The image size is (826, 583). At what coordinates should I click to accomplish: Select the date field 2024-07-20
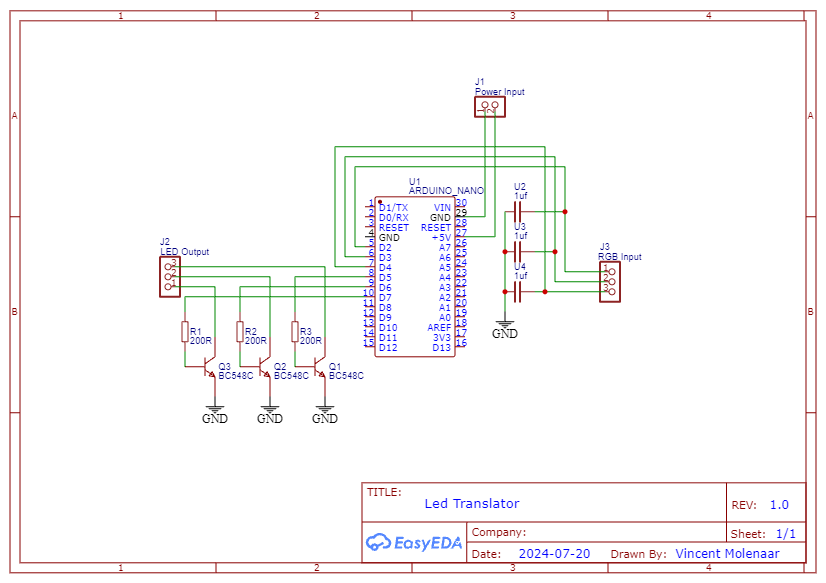pyautogui.click(x=554, y=553)
